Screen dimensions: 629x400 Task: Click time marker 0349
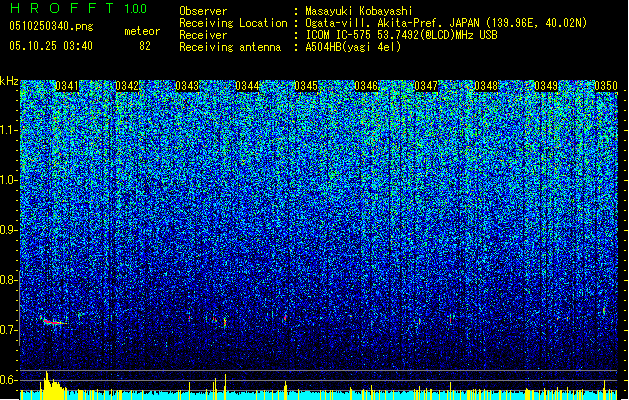(x=546, y=86)
